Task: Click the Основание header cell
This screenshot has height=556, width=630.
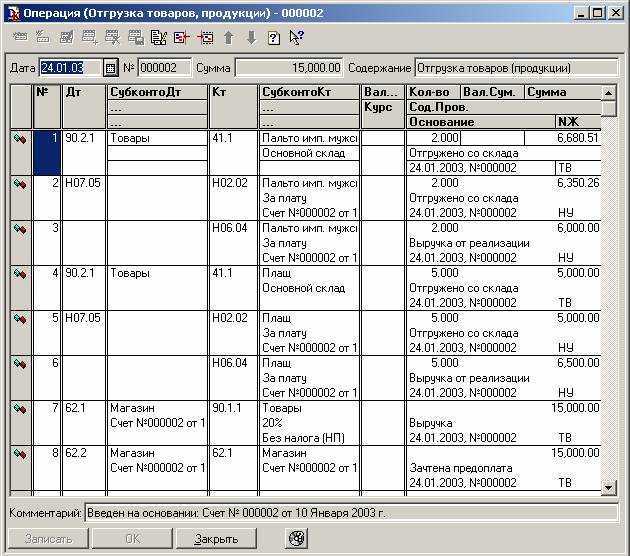Action: 481,122
